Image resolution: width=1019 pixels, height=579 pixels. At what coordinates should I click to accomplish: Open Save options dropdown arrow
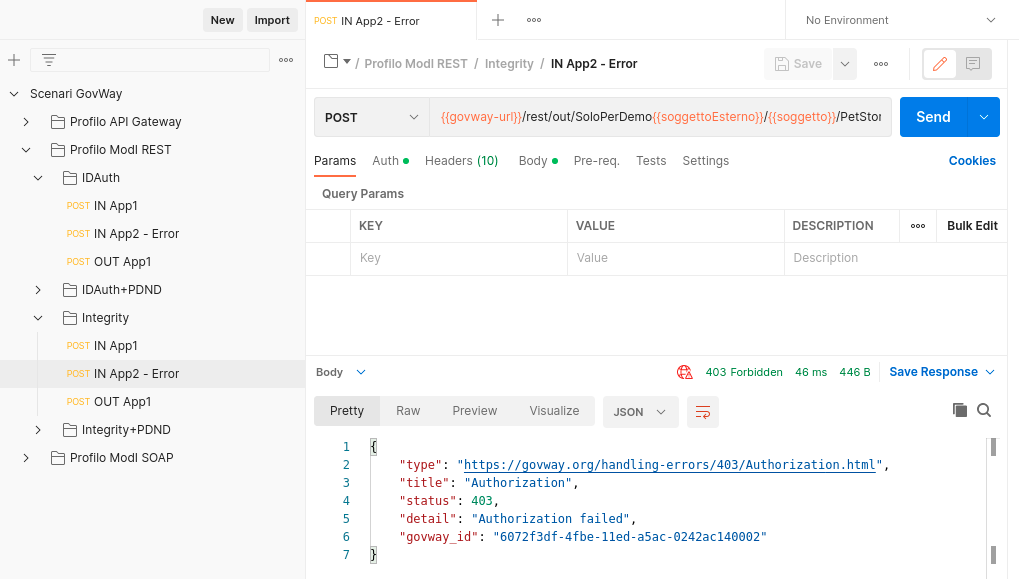845,64
